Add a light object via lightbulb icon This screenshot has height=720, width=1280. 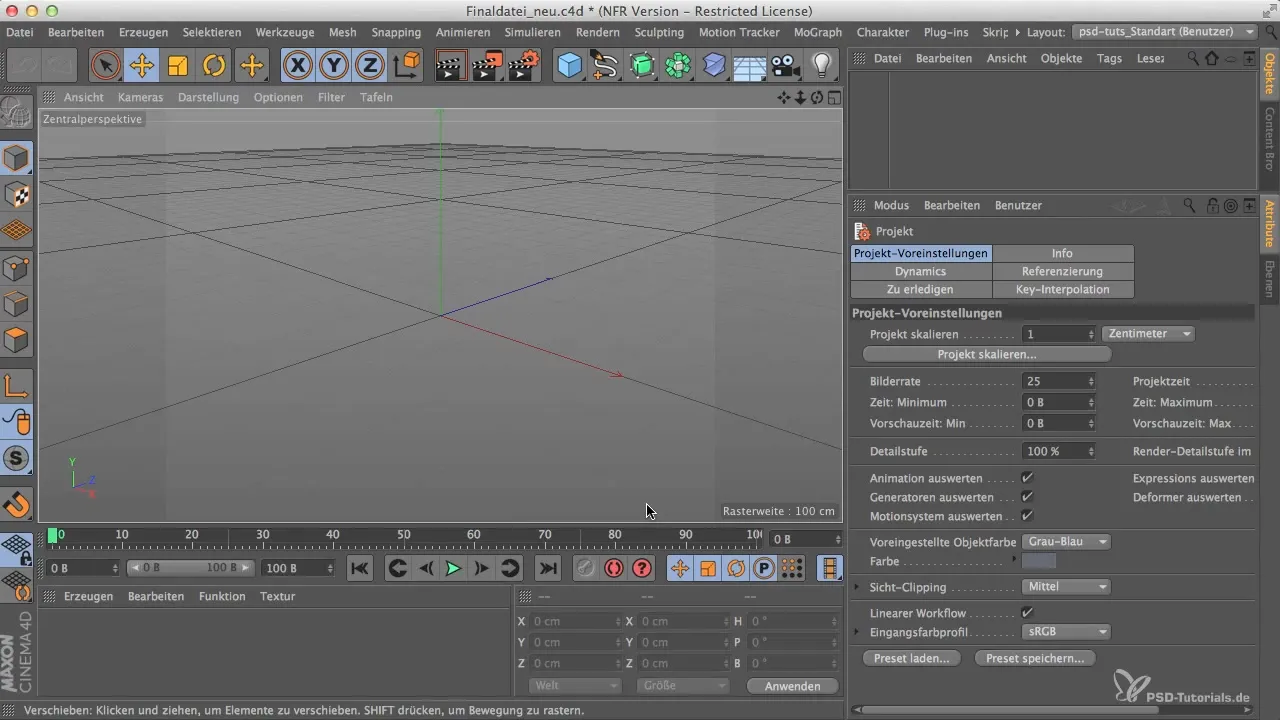[x=821, y=66]
